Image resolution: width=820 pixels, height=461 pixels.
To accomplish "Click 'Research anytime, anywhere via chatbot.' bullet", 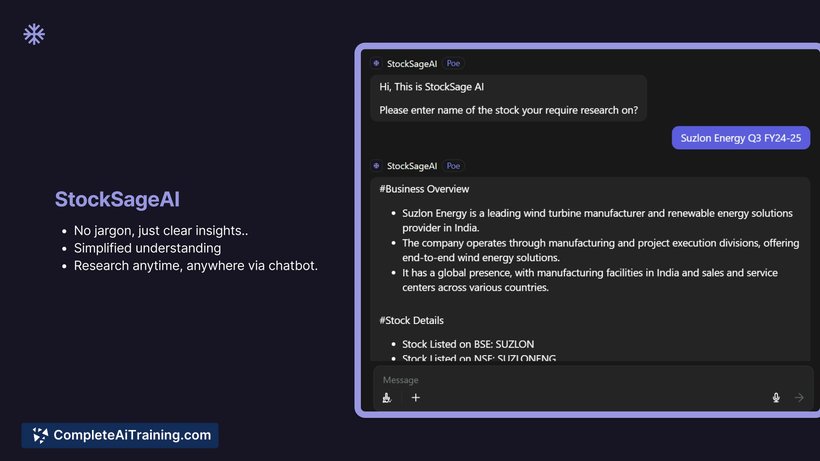I will (196, 266).
